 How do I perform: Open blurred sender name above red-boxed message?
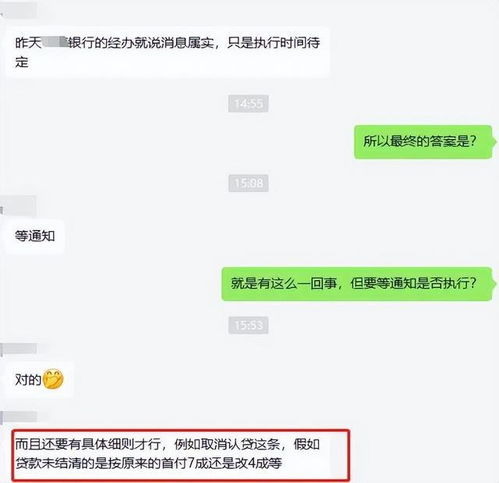point(18,417)
